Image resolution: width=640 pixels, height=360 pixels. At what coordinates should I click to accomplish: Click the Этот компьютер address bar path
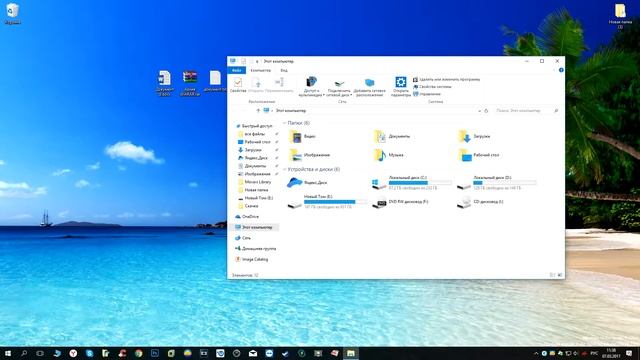[x=291, y=111]
